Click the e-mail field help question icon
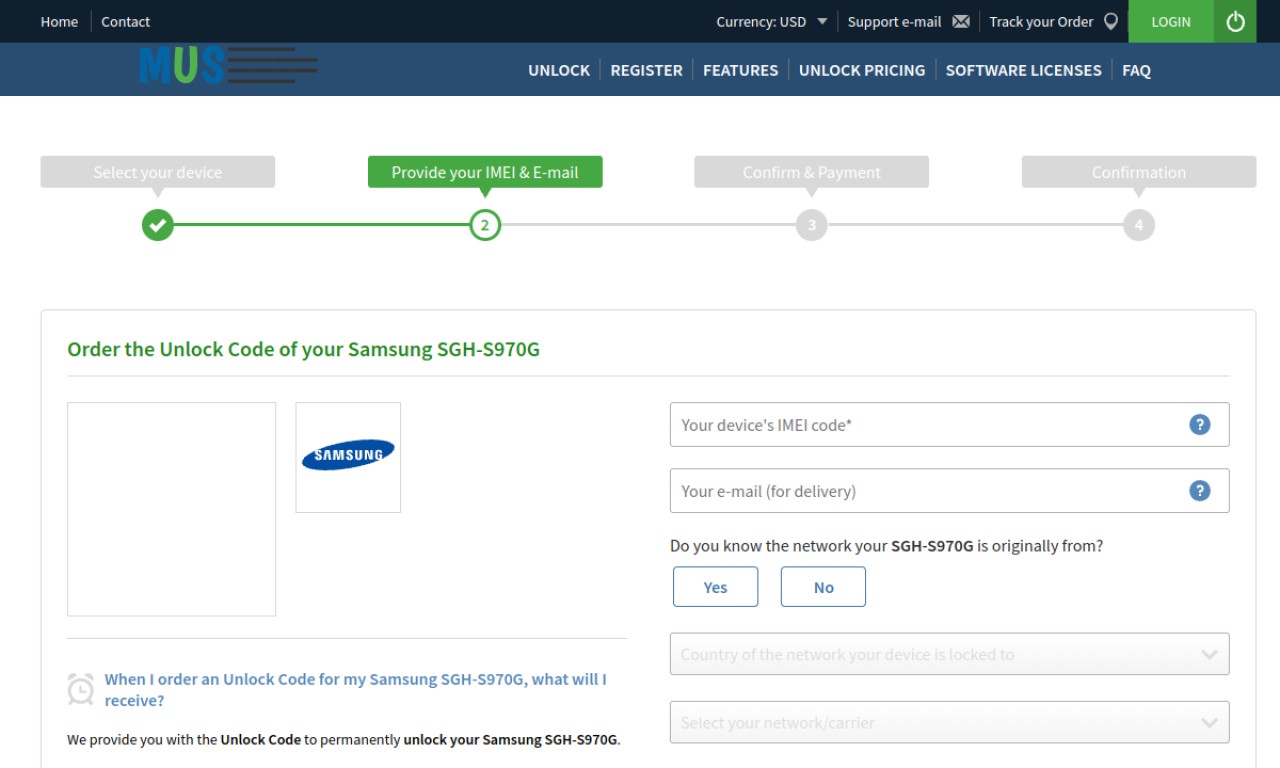Viewport: 1280px width, 768px height. pyautogui.click(x=1200, y=491)
